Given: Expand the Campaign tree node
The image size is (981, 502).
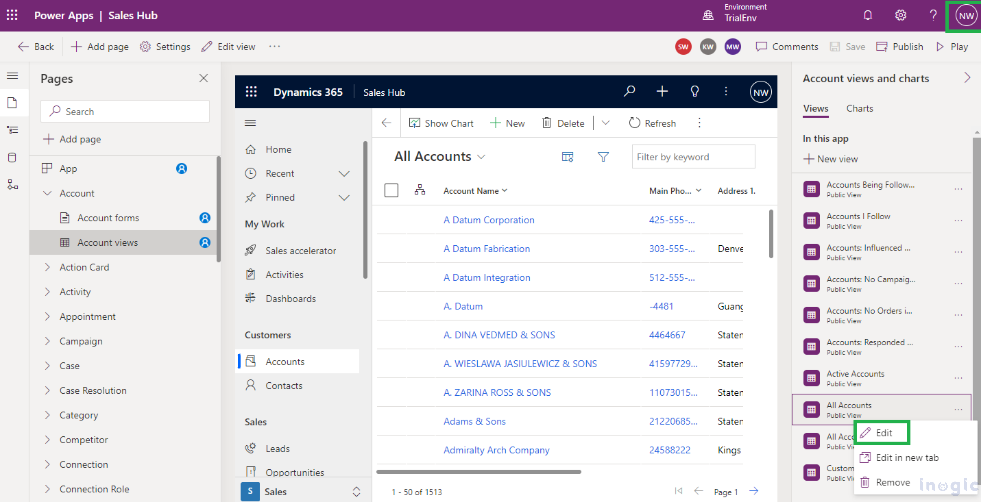Looking at the screenshot, I should tap(47, 341).
